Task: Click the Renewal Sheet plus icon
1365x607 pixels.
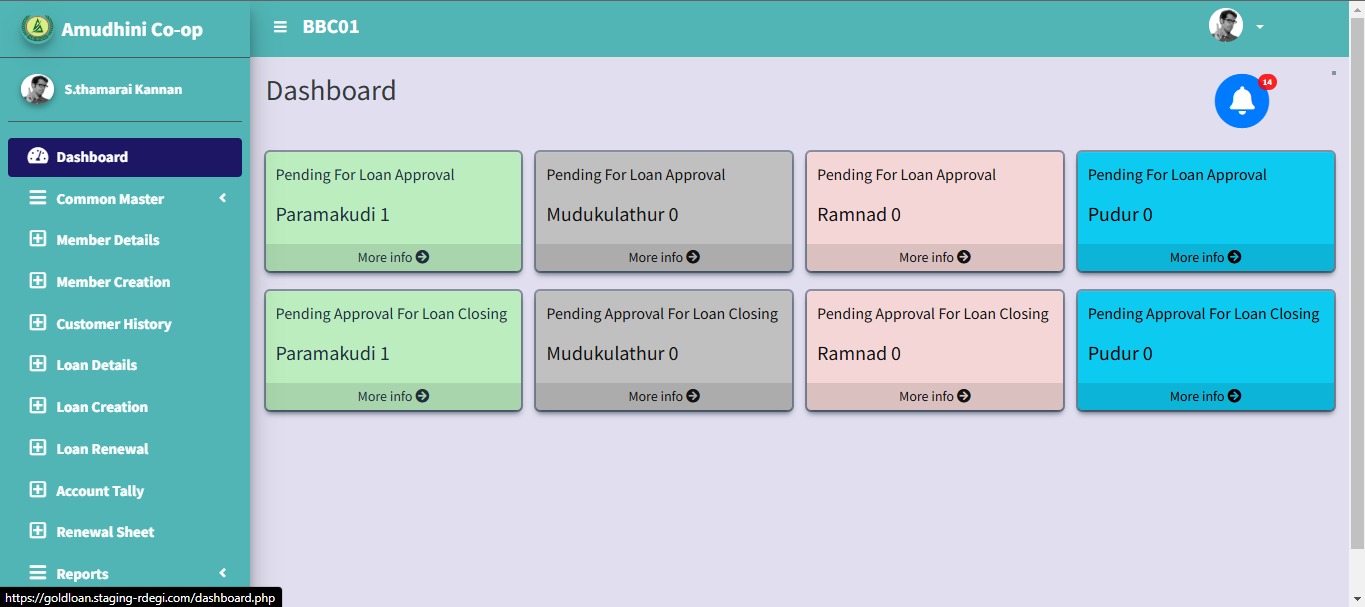Action: [x=38, y=531]
